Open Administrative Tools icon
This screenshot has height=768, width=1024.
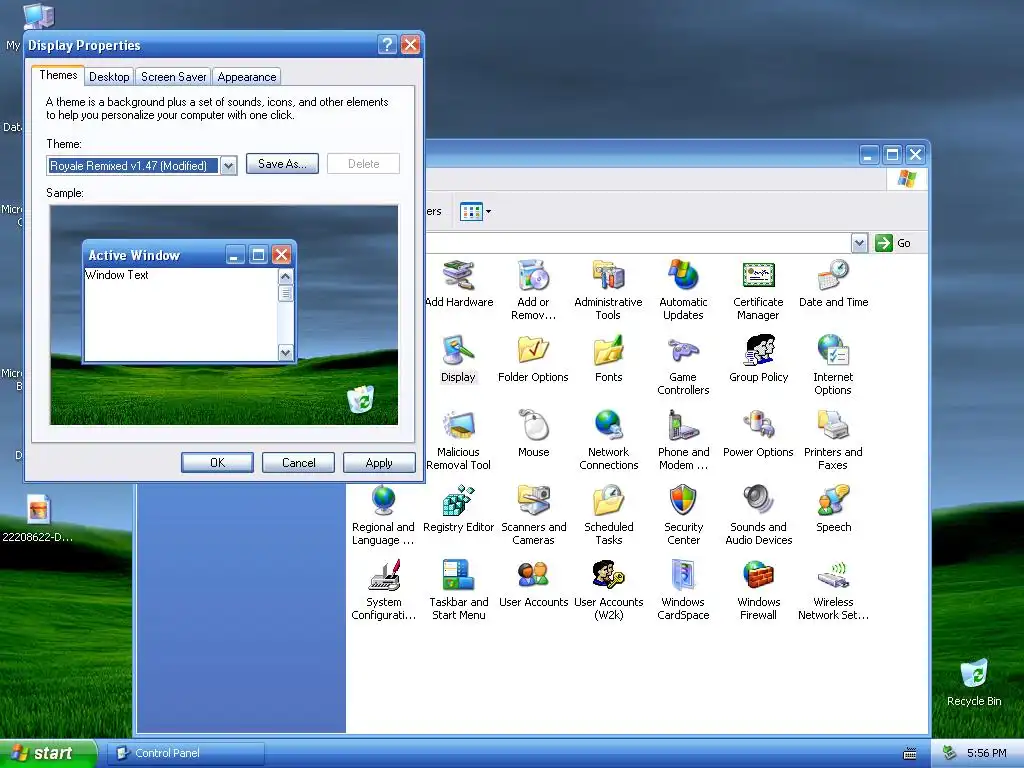pyautogui.click(x=608, y=290)
